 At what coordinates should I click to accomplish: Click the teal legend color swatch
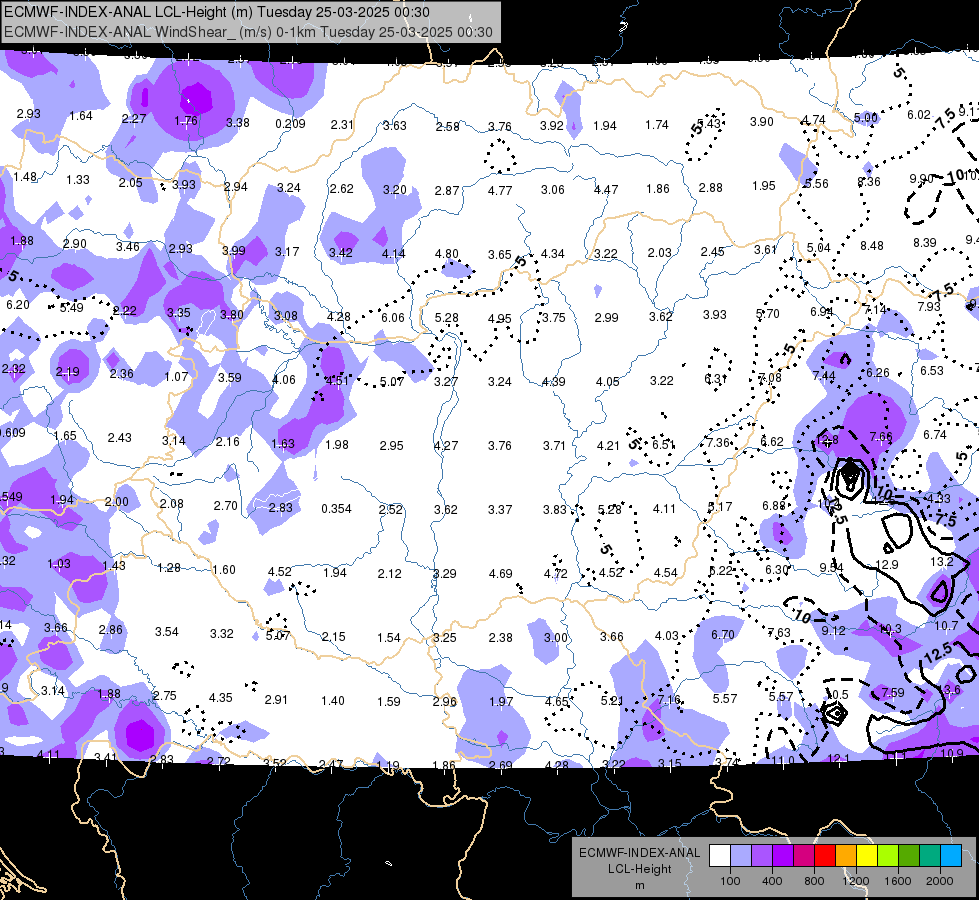(x=930, y=856)
